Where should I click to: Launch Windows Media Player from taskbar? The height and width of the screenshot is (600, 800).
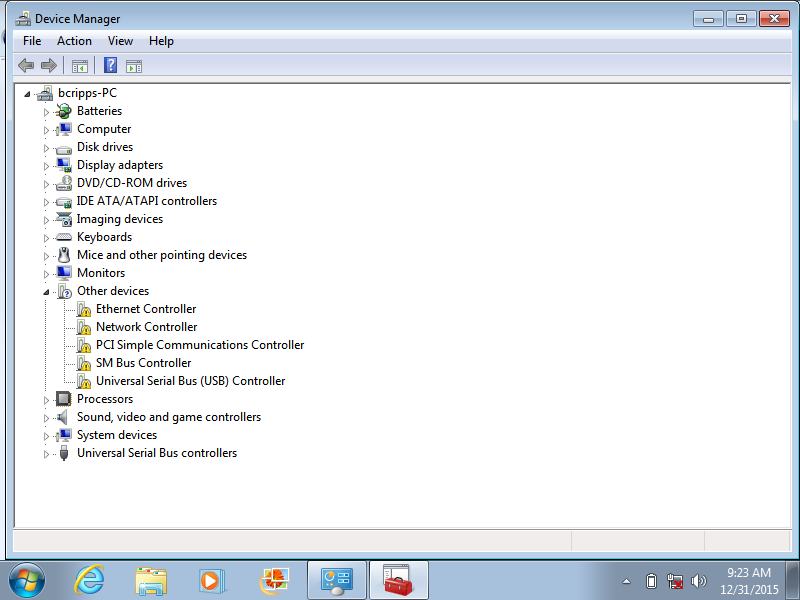coord(212,581)
